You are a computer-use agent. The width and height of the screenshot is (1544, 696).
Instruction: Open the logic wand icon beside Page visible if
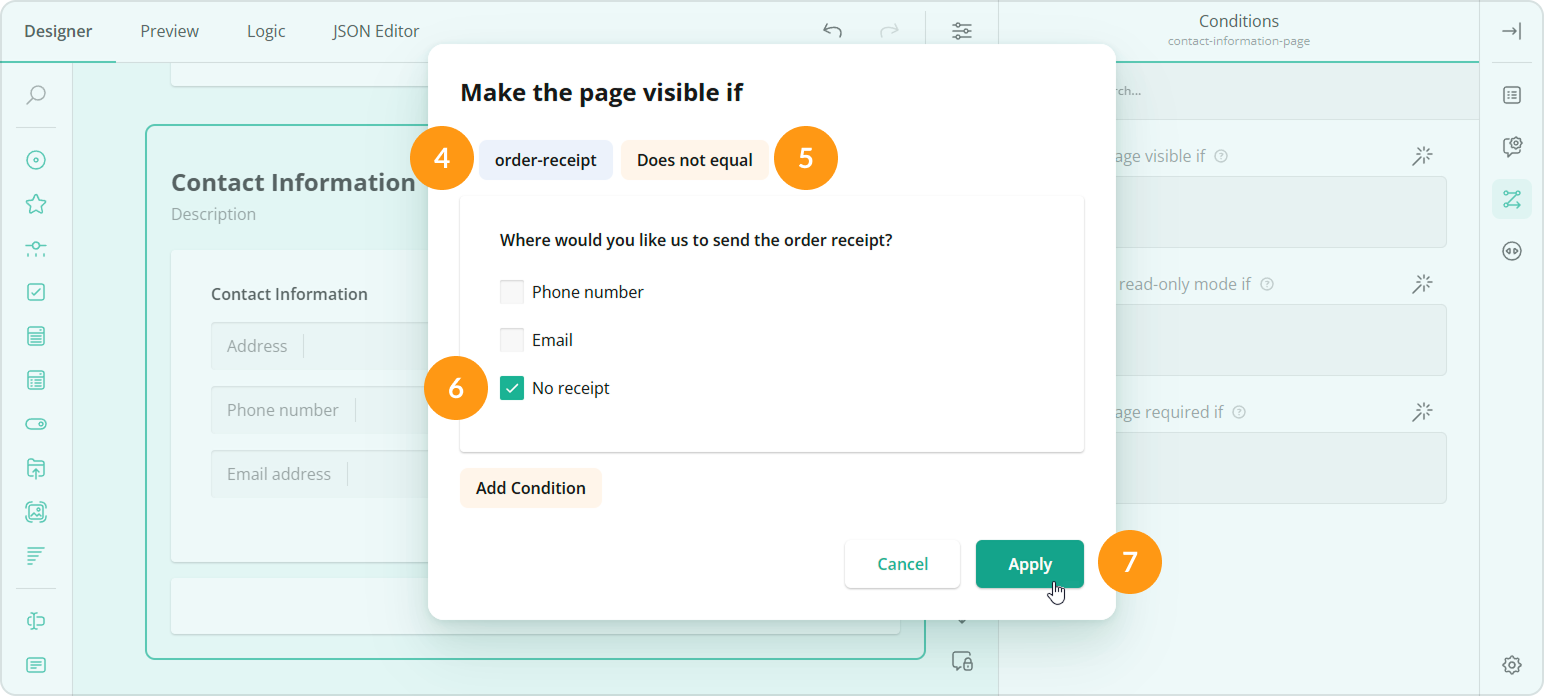pos(1421,155)
